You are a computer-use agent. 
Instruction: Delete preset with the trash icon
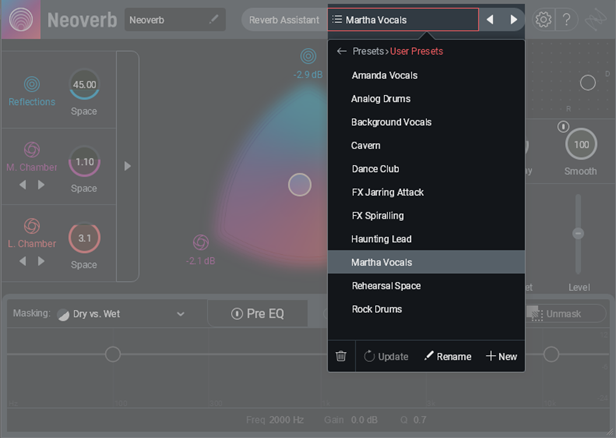341,356
